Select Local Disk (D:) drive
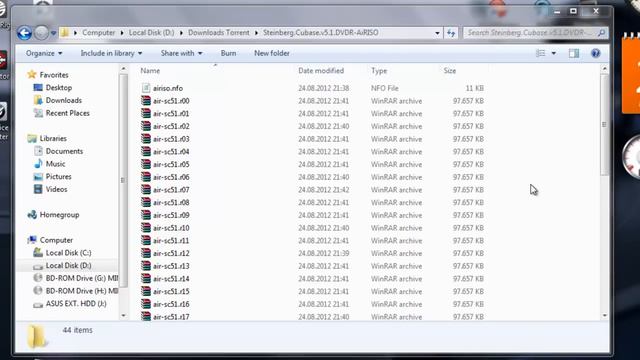The height and width of the screenshot is (360, 640). tap(68, 265)
